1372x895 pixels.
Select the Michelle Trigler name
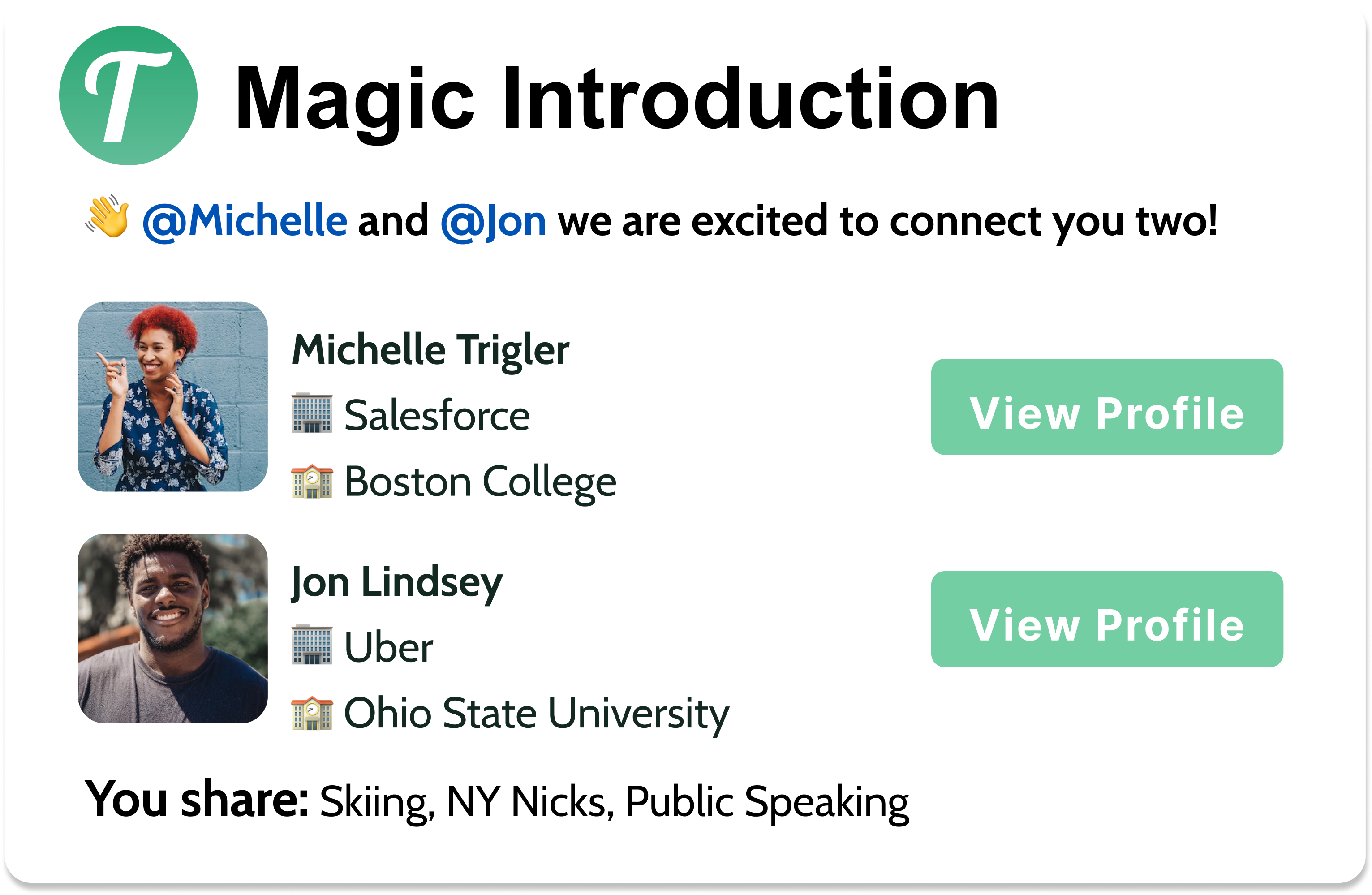coord(430,350)
